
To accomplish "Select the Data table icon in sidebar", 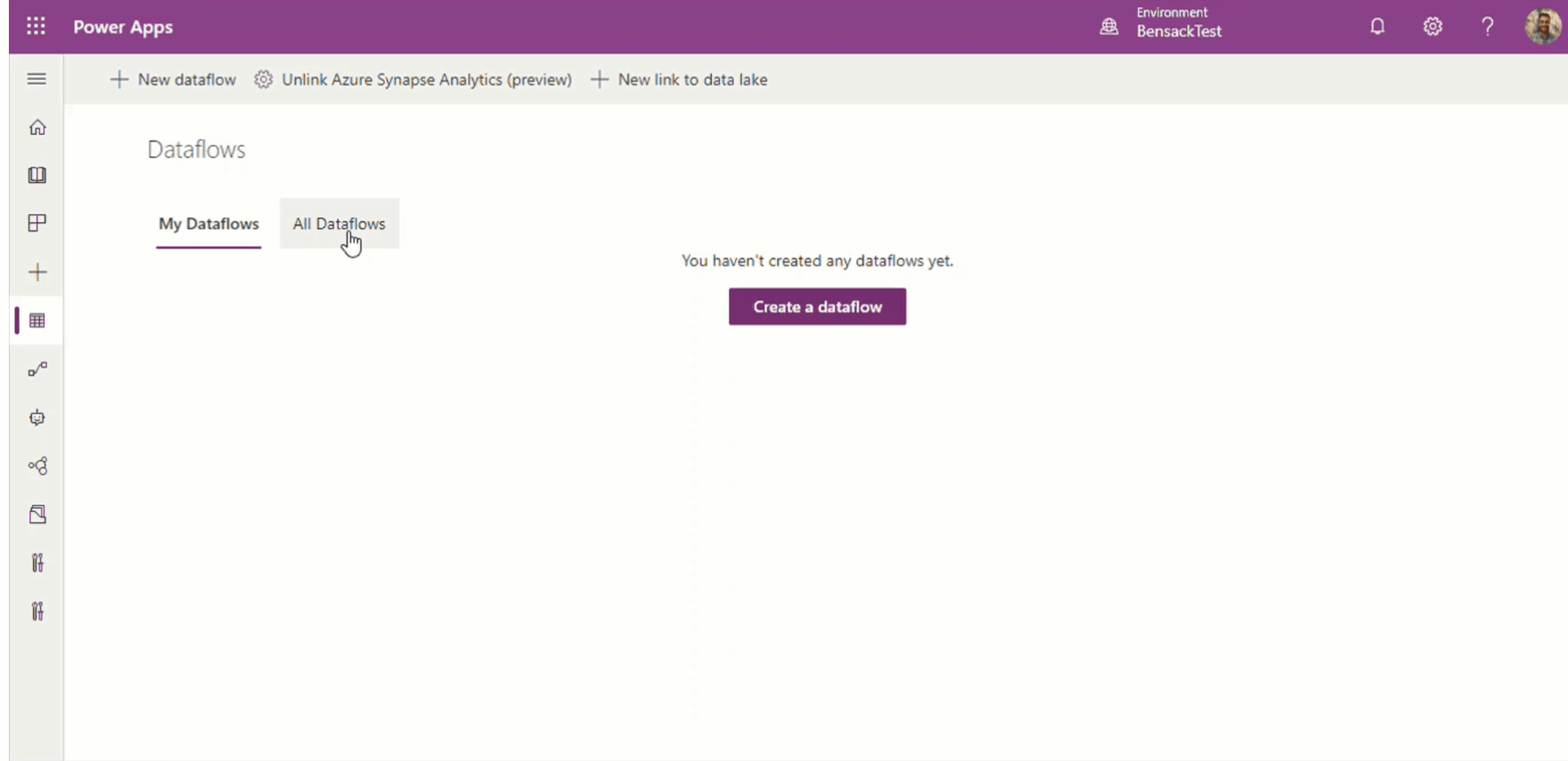I will click(37, 320).
